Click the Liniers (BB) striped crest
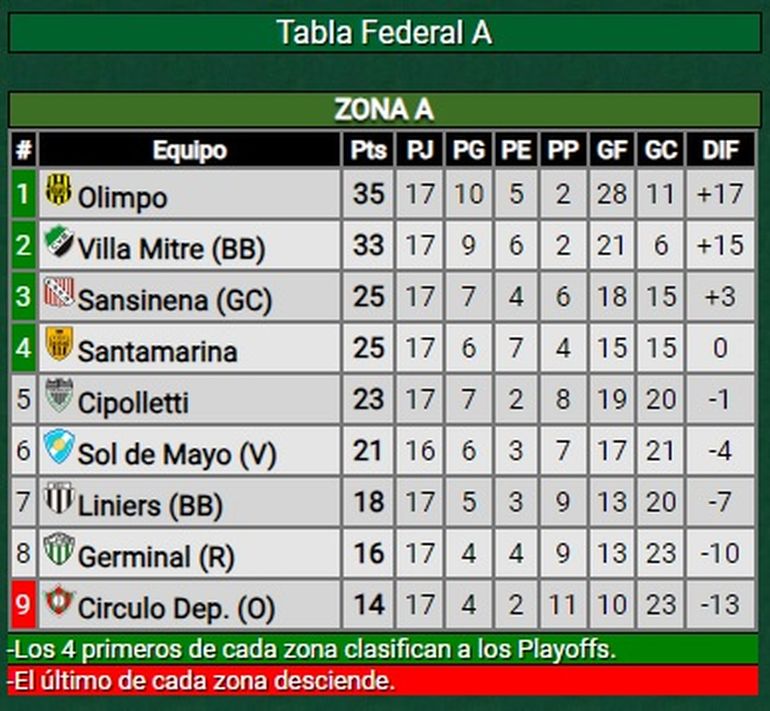770x711 pixels. [58, 500]
